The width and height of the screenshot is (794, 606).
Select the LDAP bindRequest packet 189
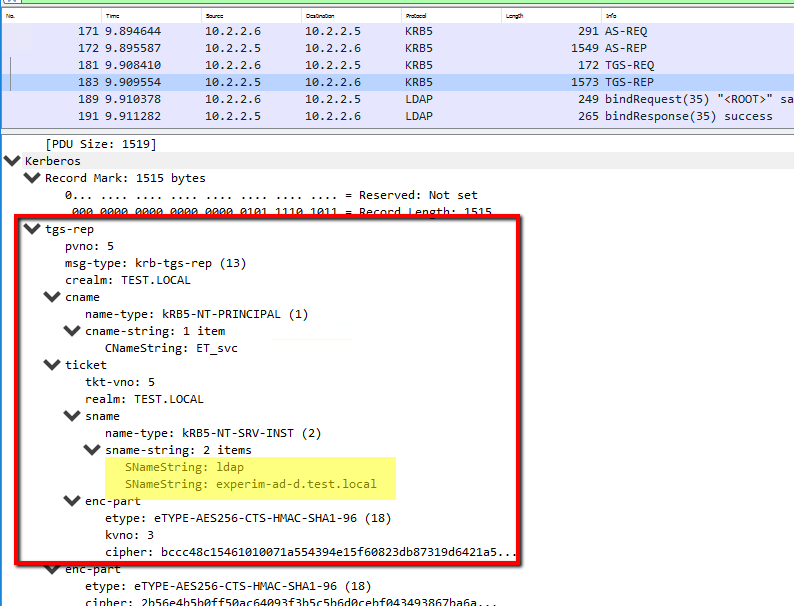pyautogui.click(x=400, y=99)
